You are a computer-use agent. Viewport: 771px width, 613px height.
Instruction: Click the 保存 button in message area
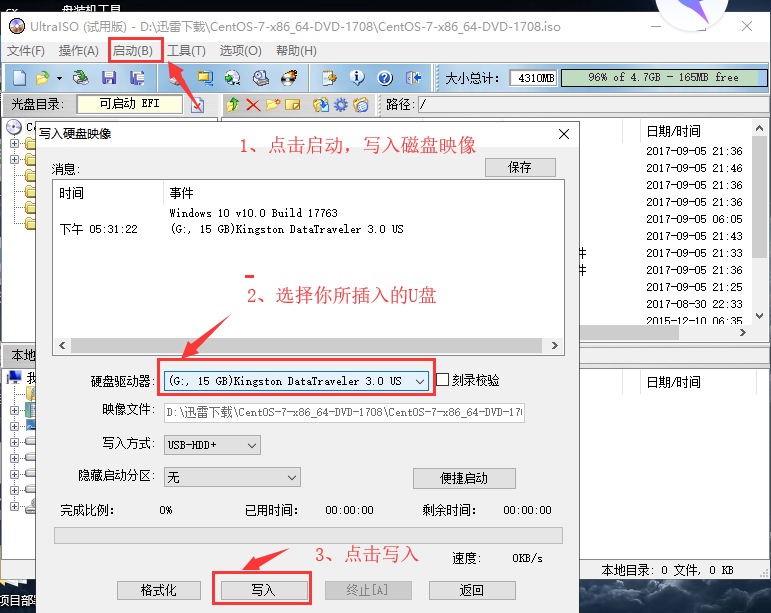click(x=520, y=167)
